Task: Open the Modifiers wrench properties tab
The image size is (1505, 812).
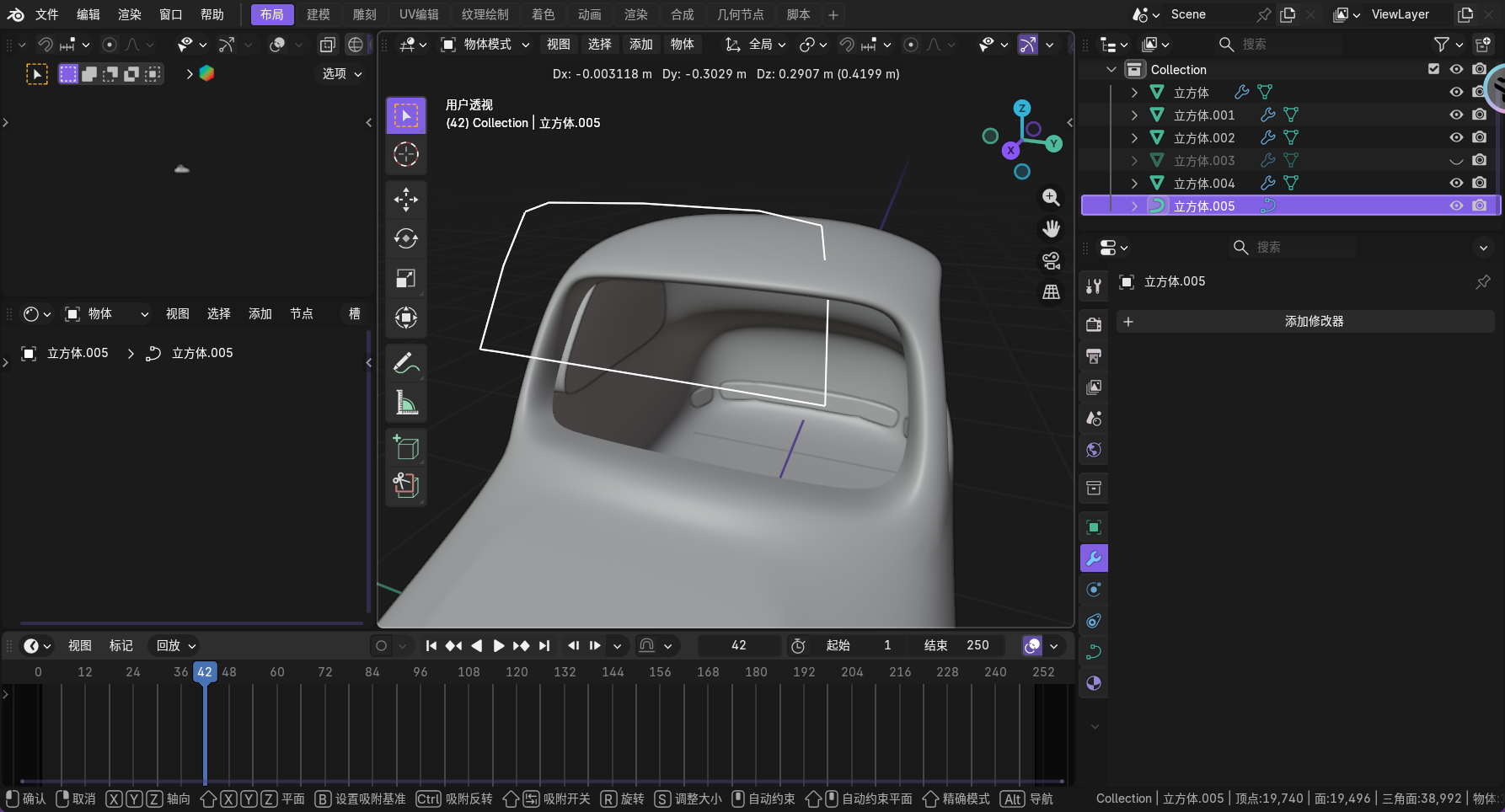Action: click(x=1094, y=558)
